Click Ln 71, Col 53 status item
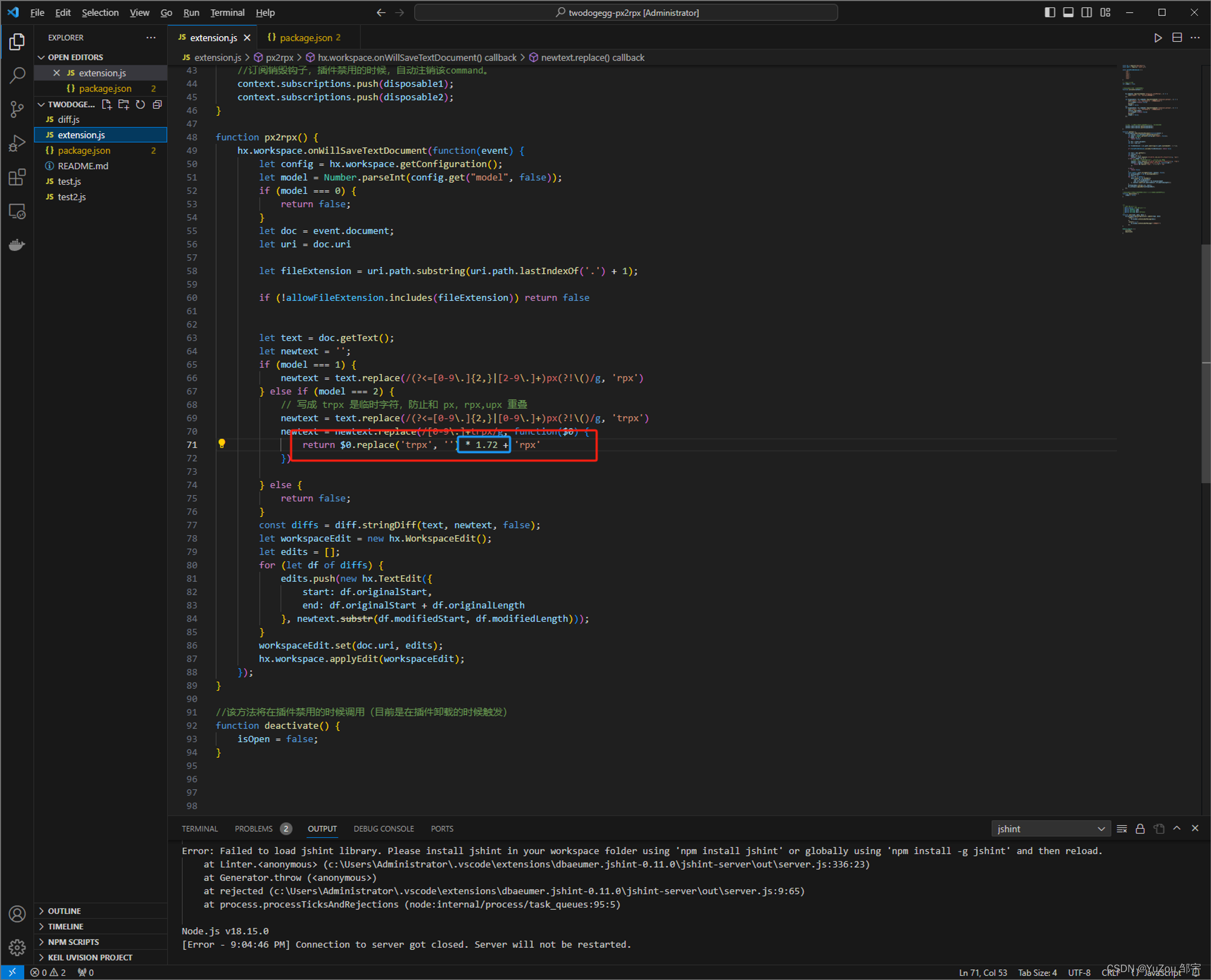This screenshot has width=1211, height=980. click(983, 973)
